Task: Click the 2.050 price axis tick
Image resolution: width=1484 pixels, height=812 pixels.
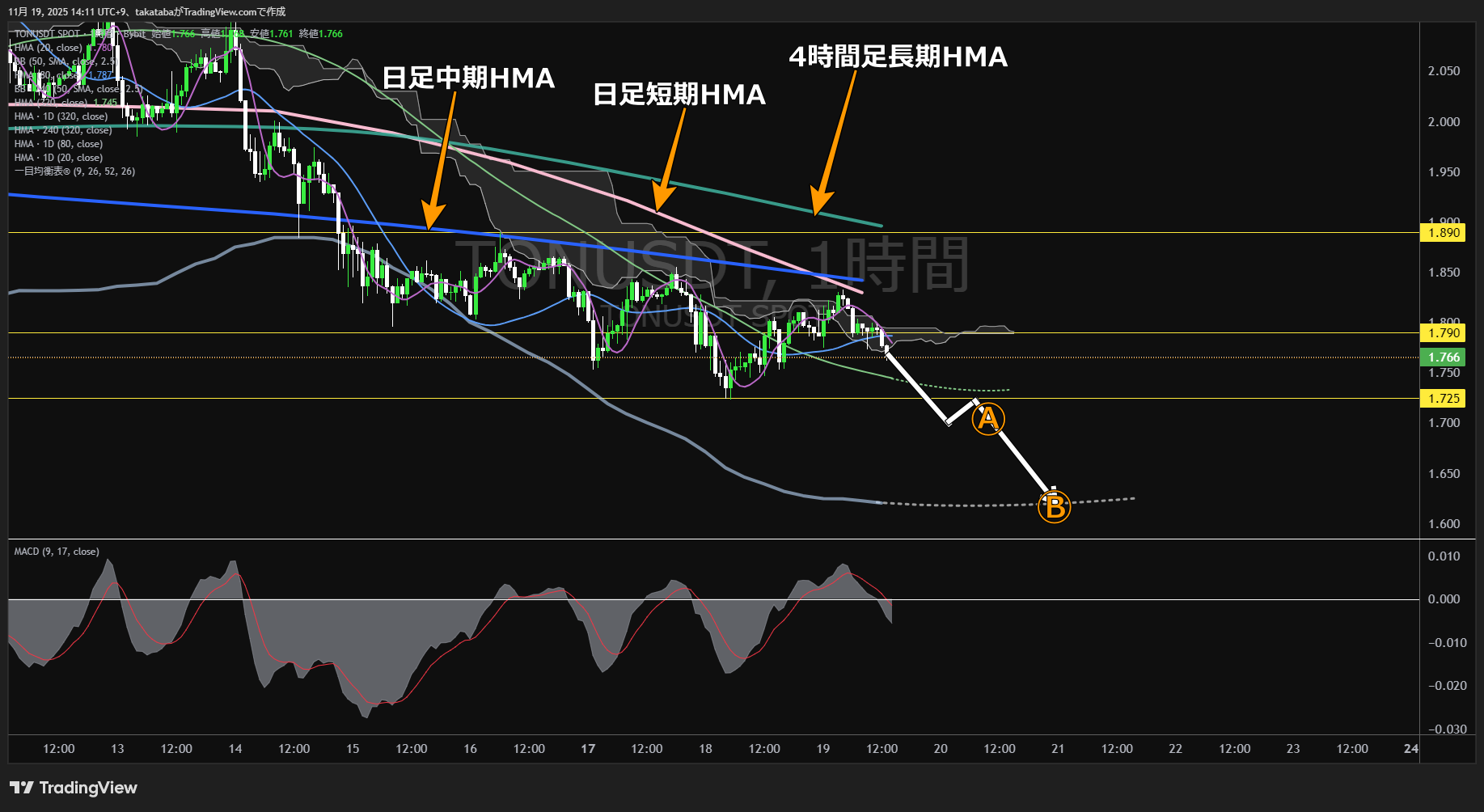Action: 1444,71
